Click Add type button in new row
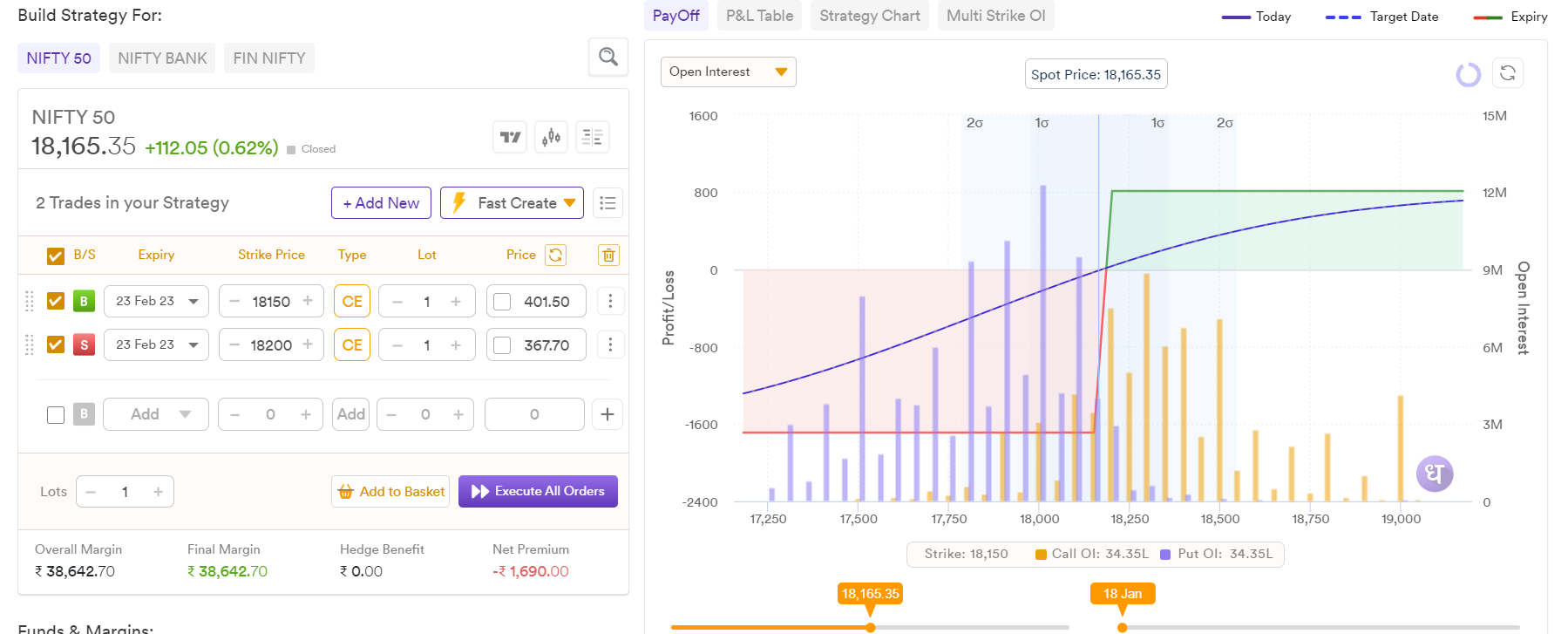 [351, 414]
